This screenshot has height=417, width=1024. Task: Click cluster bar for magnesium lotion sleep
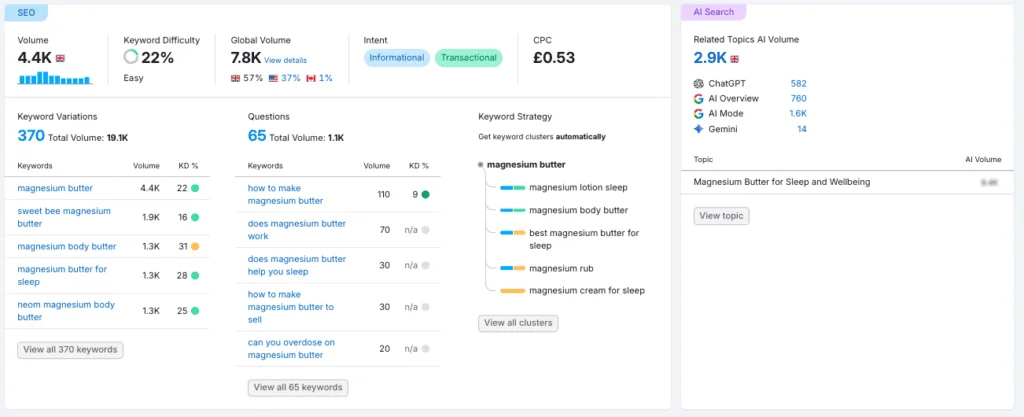pos(513,188)
